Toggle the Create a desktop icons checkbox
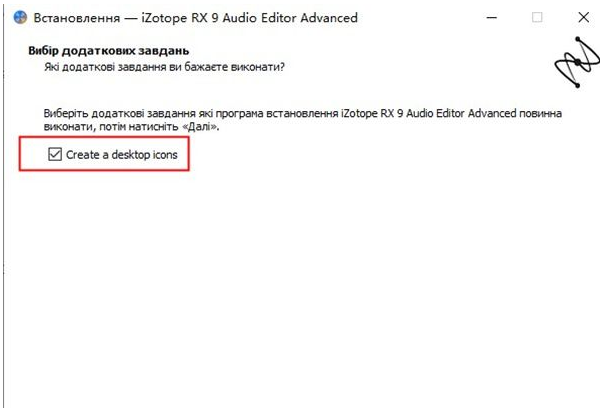 tap(55, 154)
